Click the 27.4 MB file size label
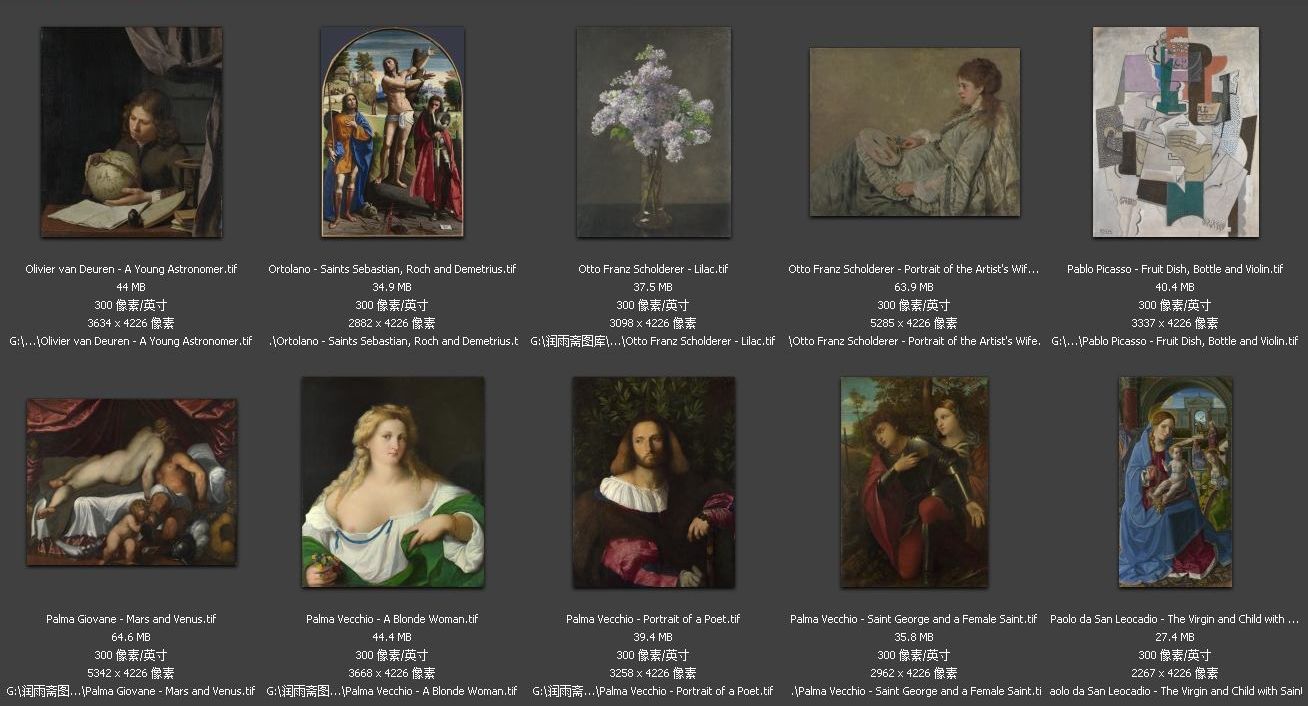The height and width of the screenshot is (706, 1308). [1175, 637]
